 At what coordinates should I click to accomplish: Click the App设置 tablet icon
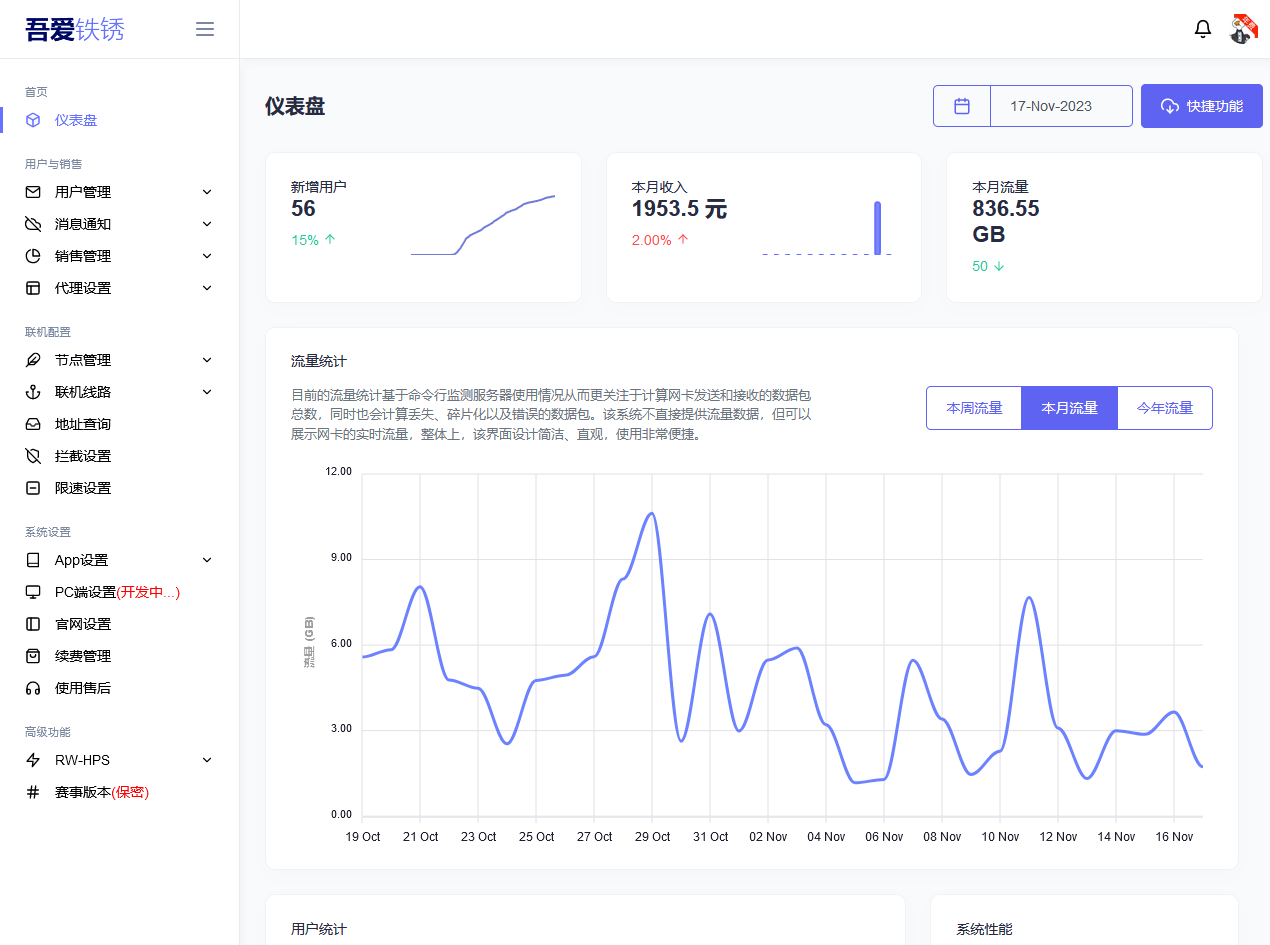click(x=33, y=560)
